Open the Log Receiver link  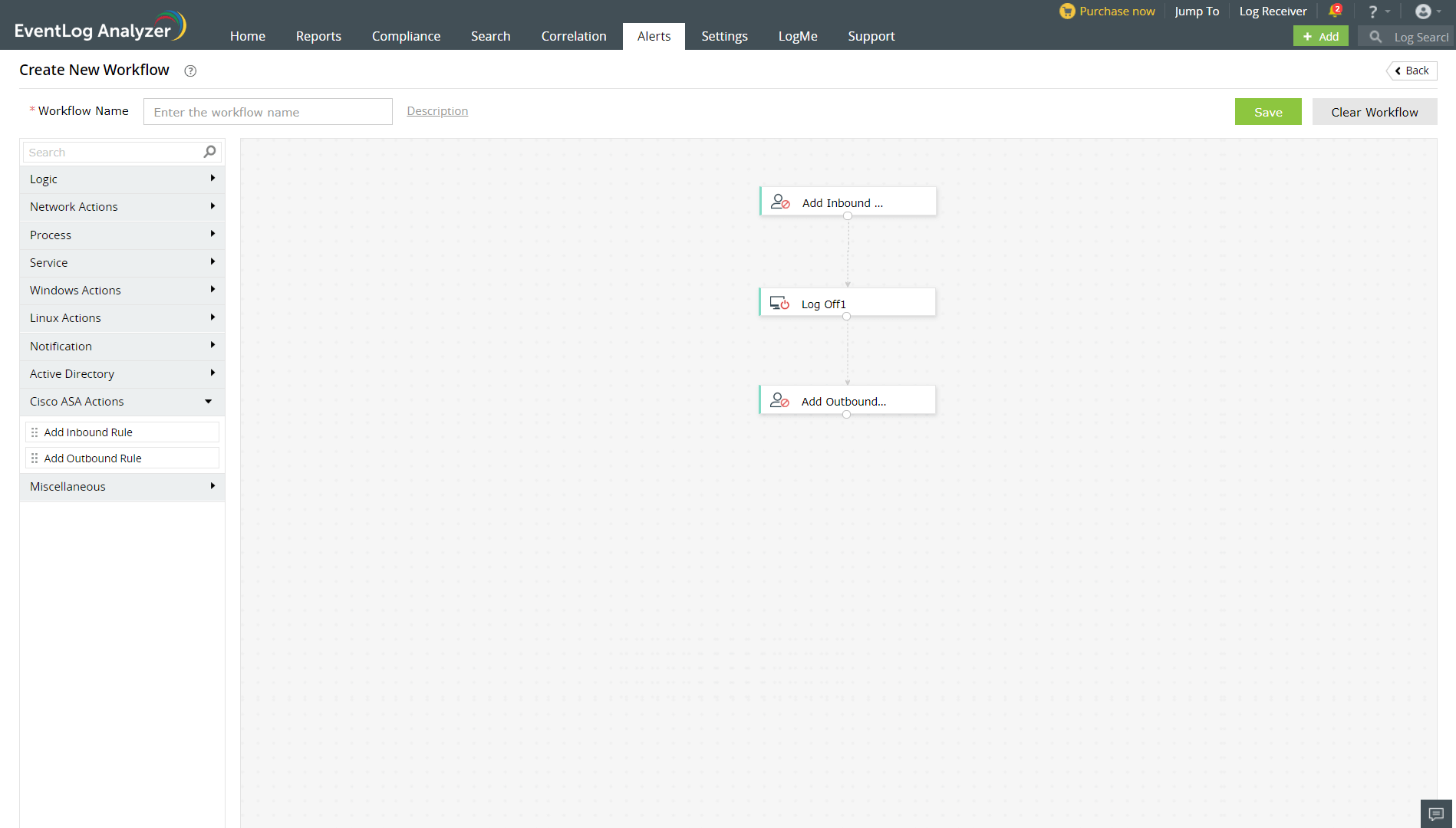pos(1273,11)
